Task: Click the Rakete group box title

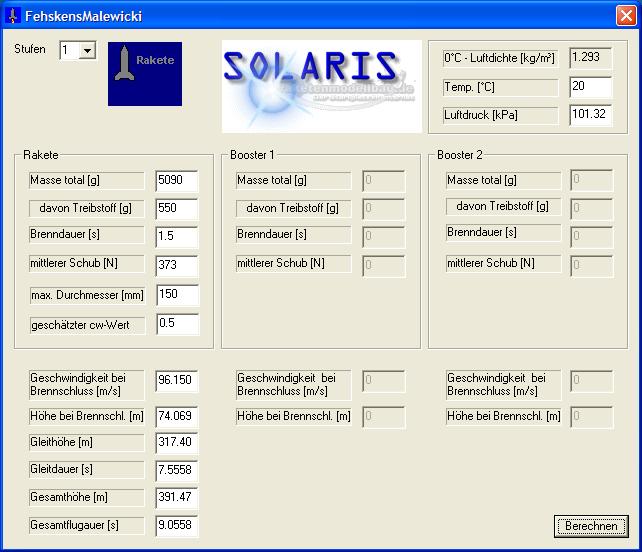Action: [41, 155]
